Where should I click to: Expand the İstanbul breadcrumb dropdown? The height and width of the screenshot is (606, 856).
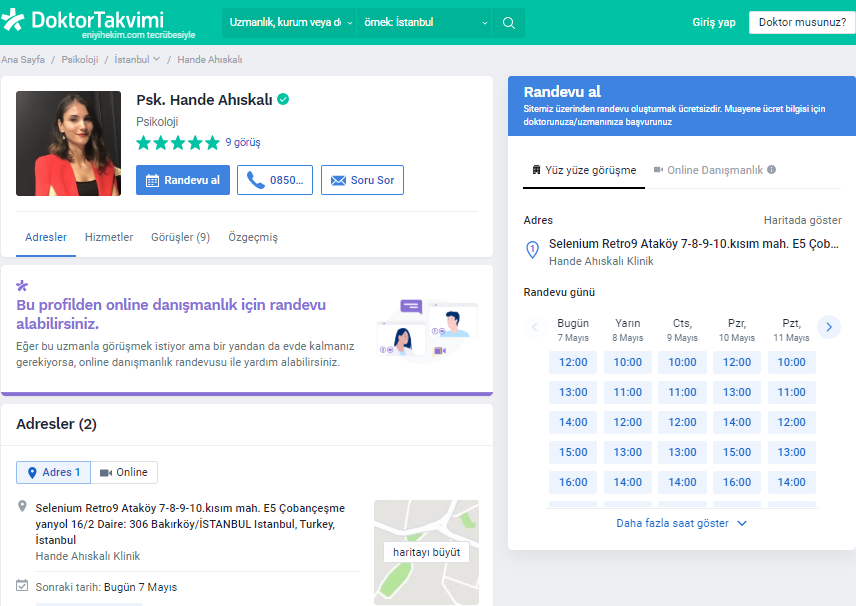[137, 60]
